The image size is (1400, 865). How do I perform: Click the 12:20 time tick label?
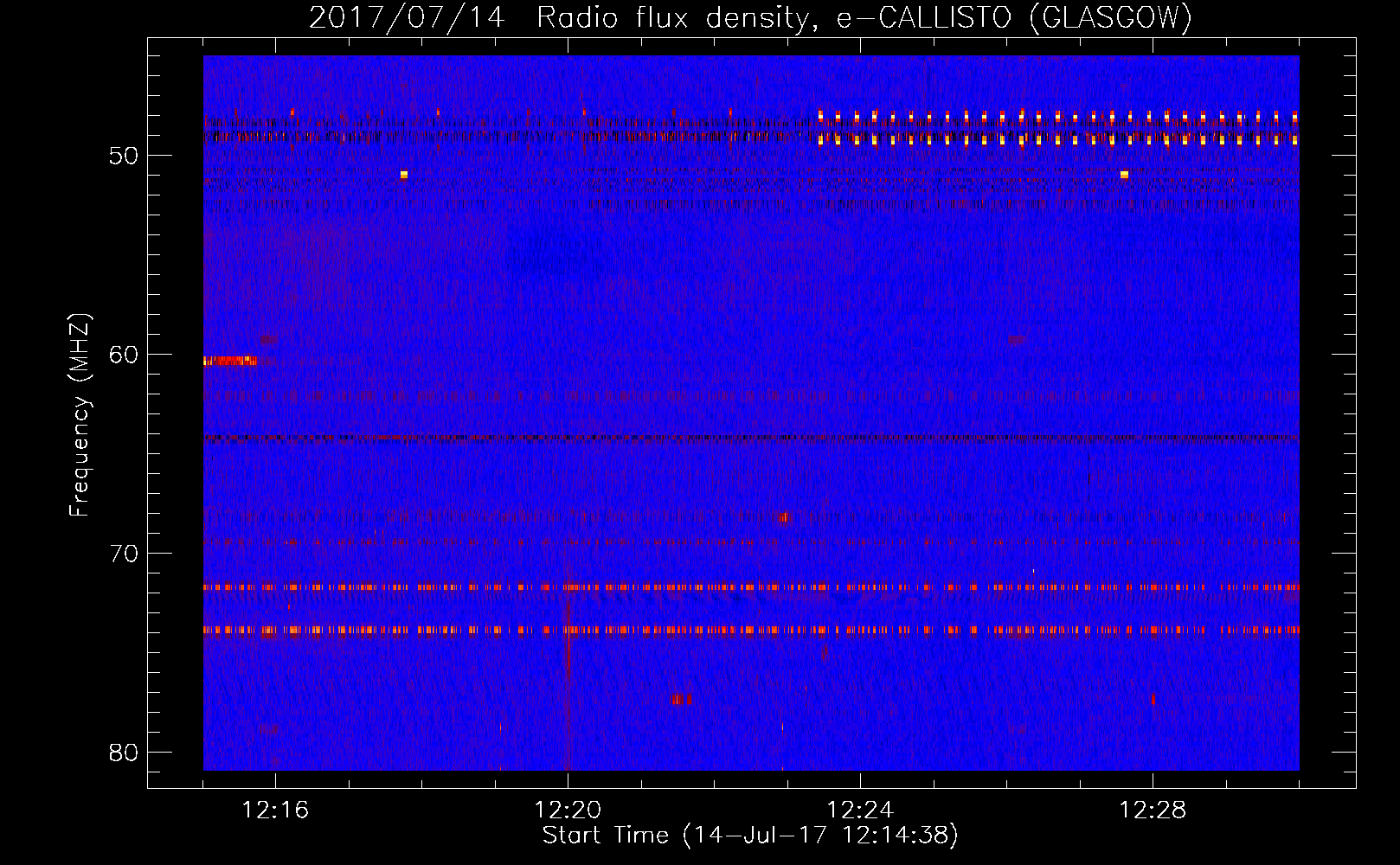[568, 811]
